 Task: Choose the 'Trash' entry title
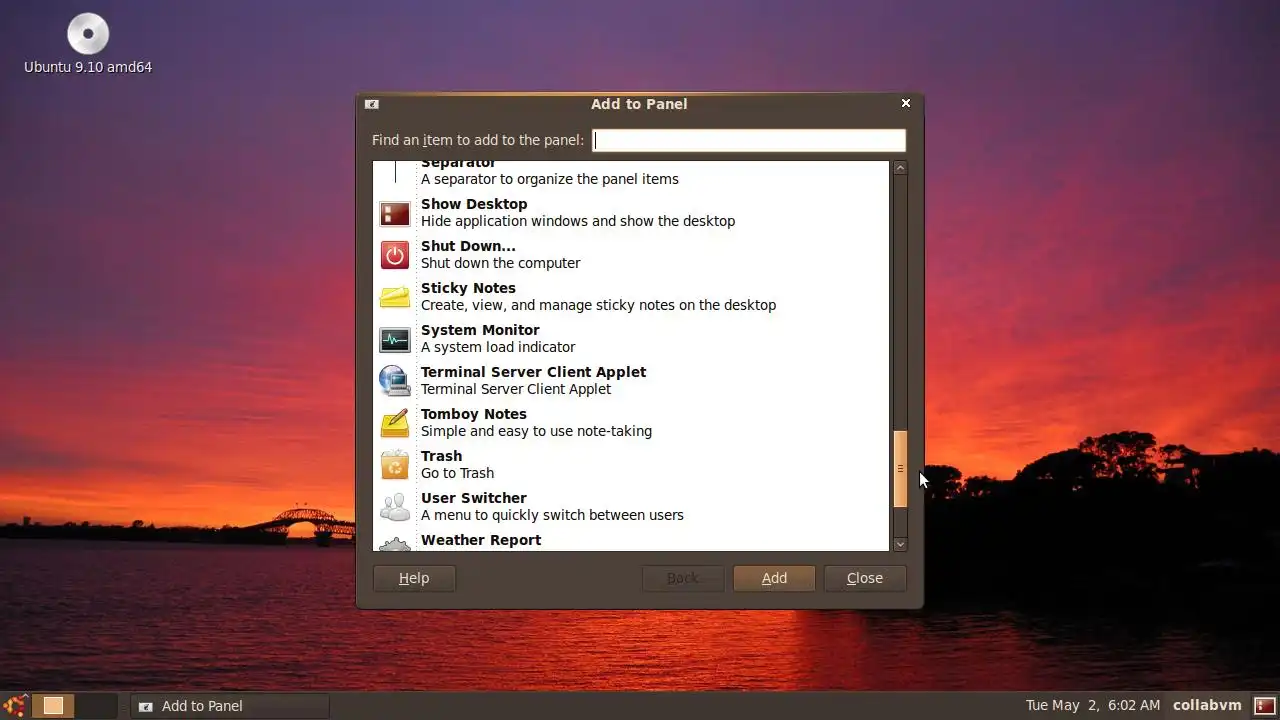(x=441, y=456)
